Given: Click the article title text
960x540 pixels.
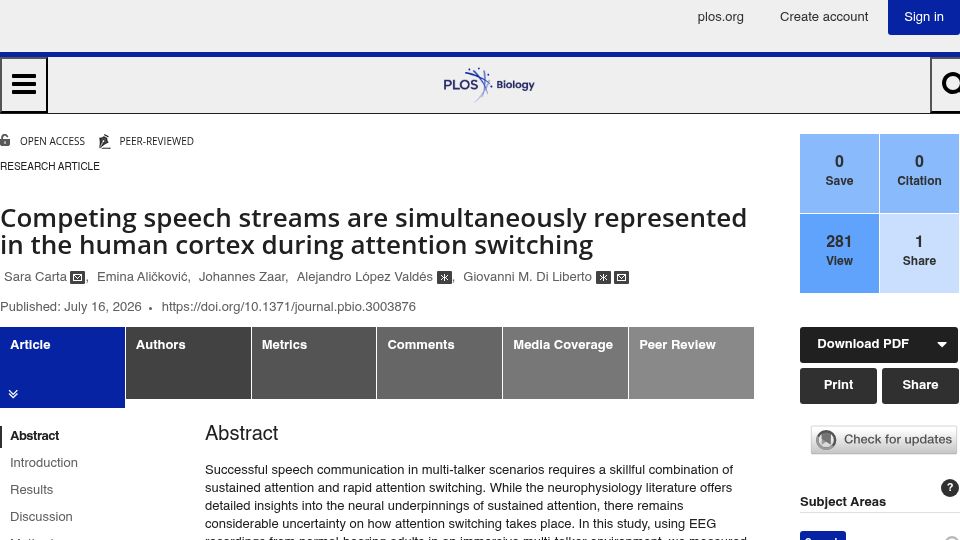Looking at the screenshot, I should pos(373,231).
